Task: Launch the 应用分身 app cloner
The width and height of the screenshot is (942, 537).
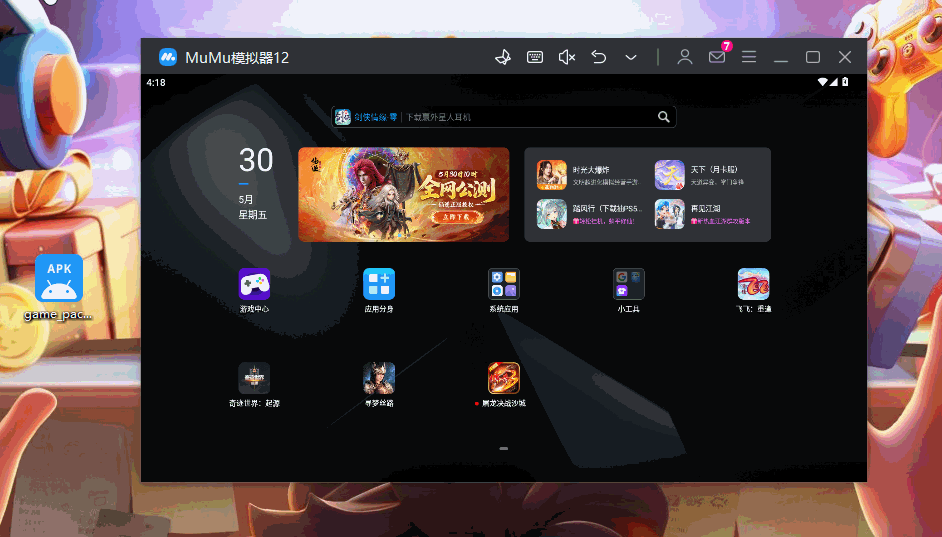Action: point(379,284)
